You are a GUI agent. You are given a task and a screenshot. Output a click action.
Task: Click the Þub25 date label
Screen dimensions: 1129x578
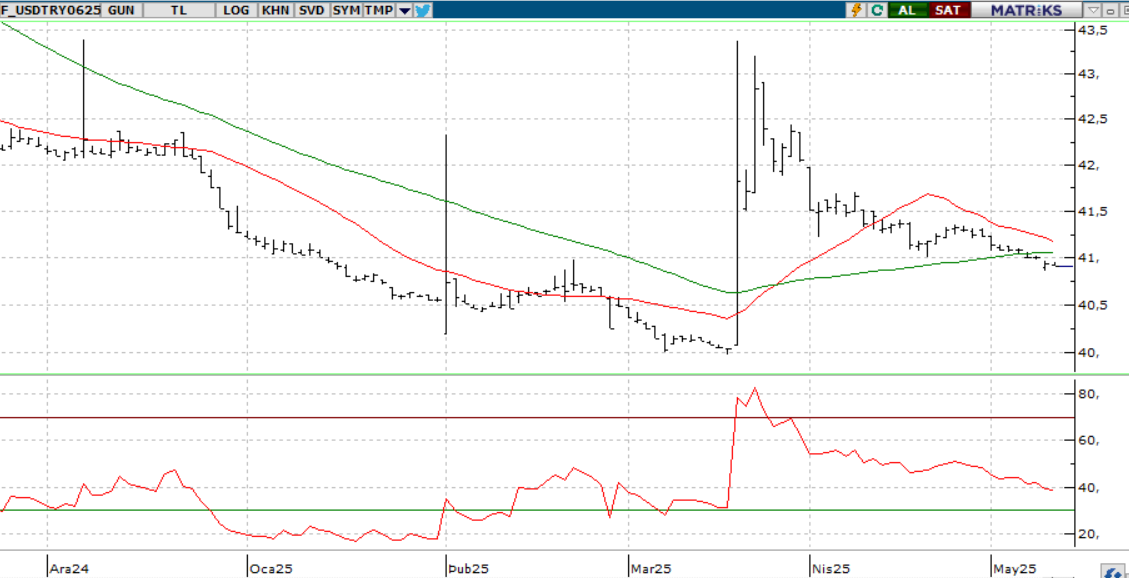[469, 569]
